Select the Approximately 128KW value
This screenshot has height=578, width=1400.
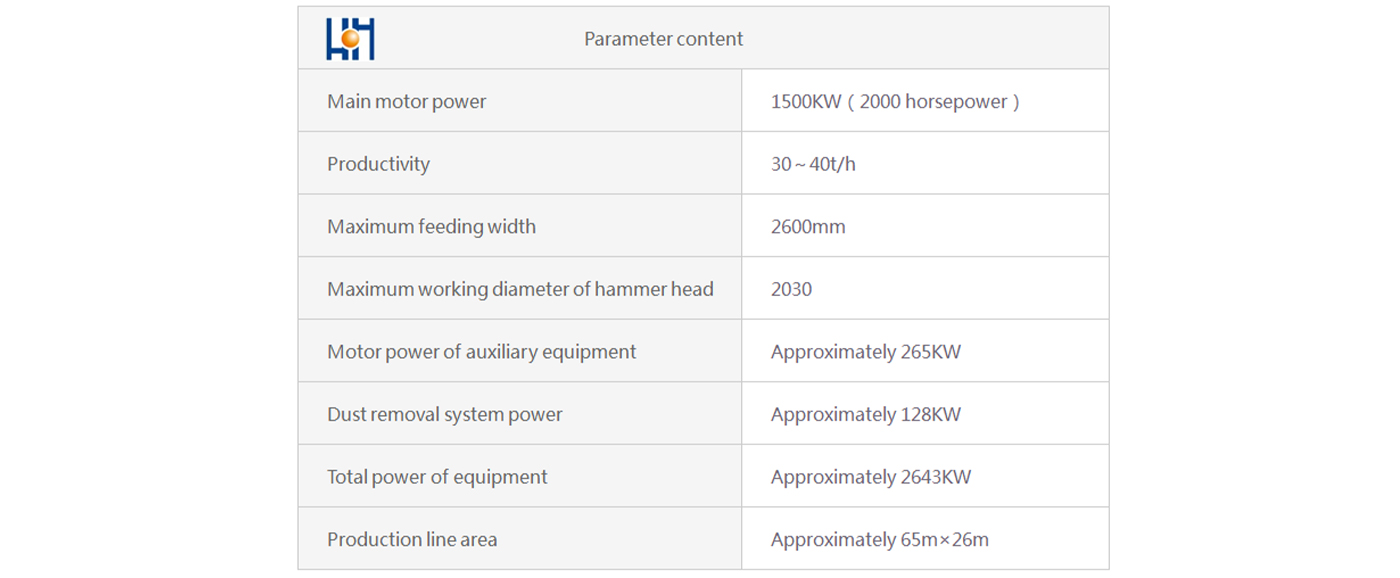865,414
